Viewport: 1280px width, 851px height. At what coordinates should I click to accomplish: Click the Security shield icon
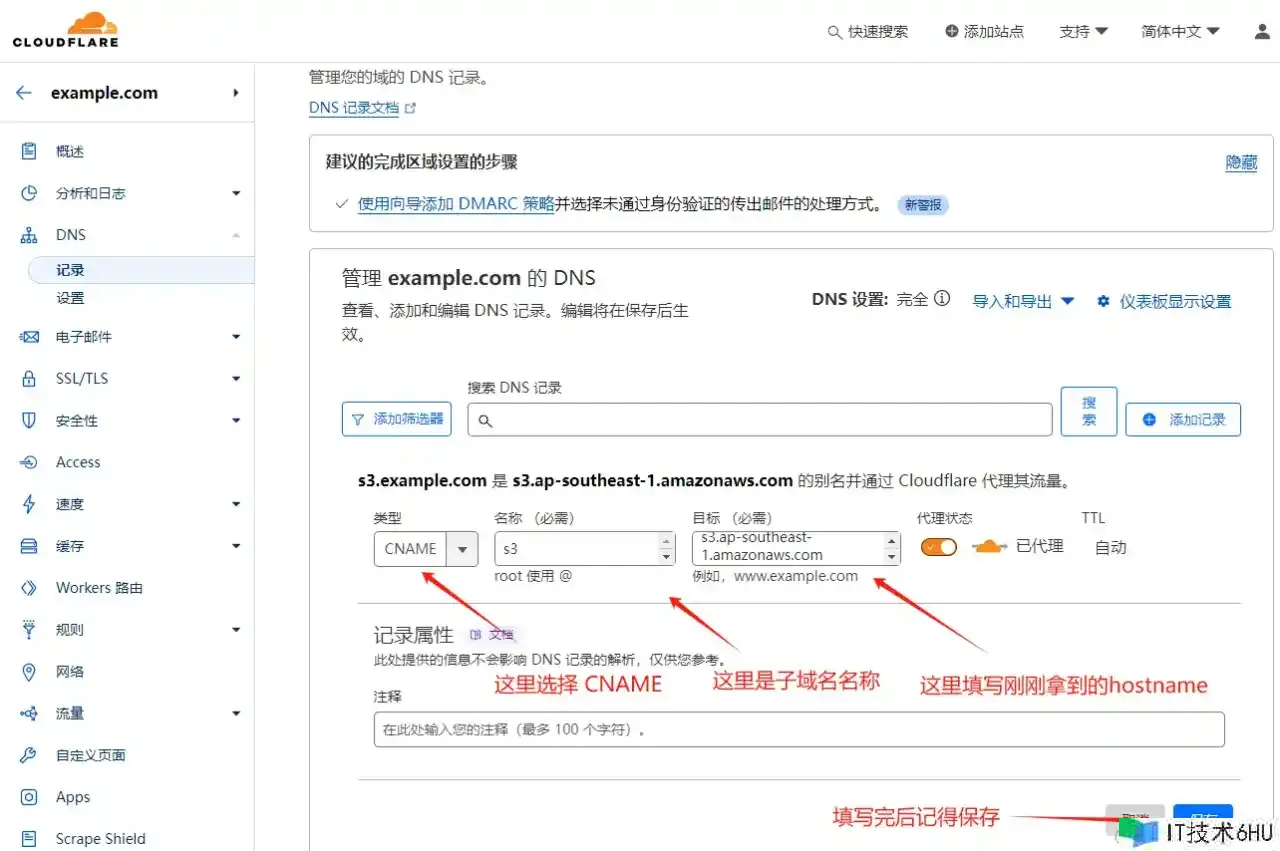coord(29,420)
